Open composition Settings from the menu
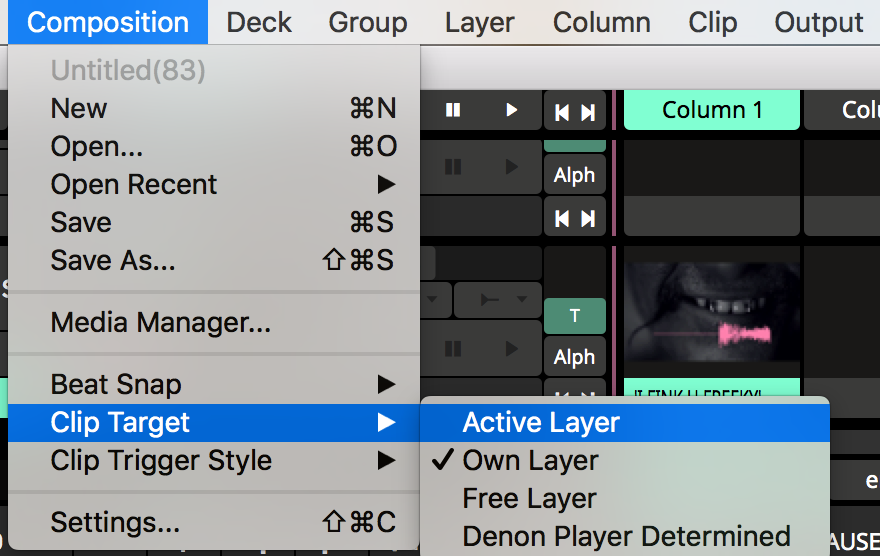880x556 pixels. point(115,522)
